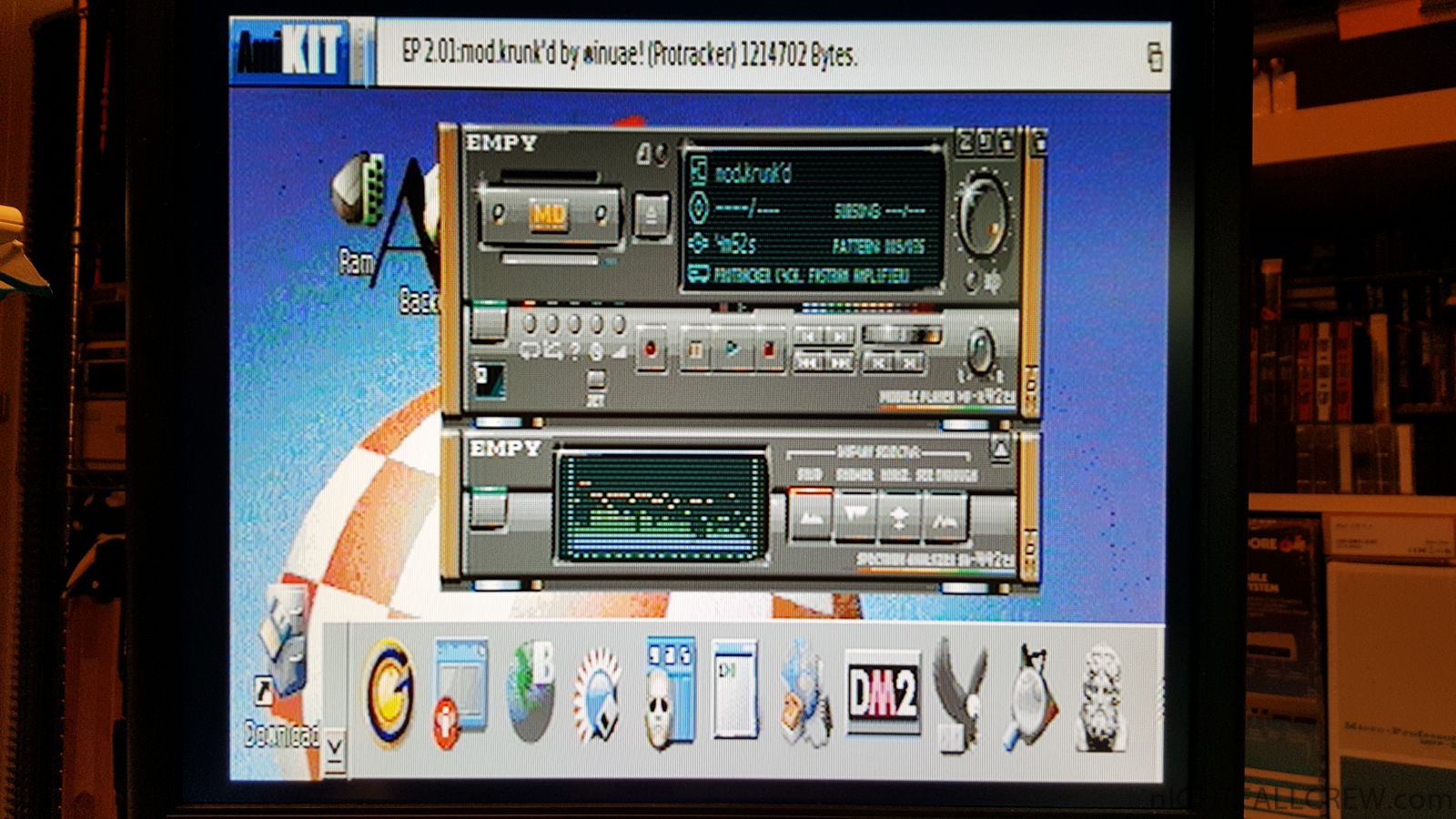The height and width of the screenshot is (819, 1456).
Task: Click the screen depth gadget in the title bar
Action: (x=1154, y=56)
